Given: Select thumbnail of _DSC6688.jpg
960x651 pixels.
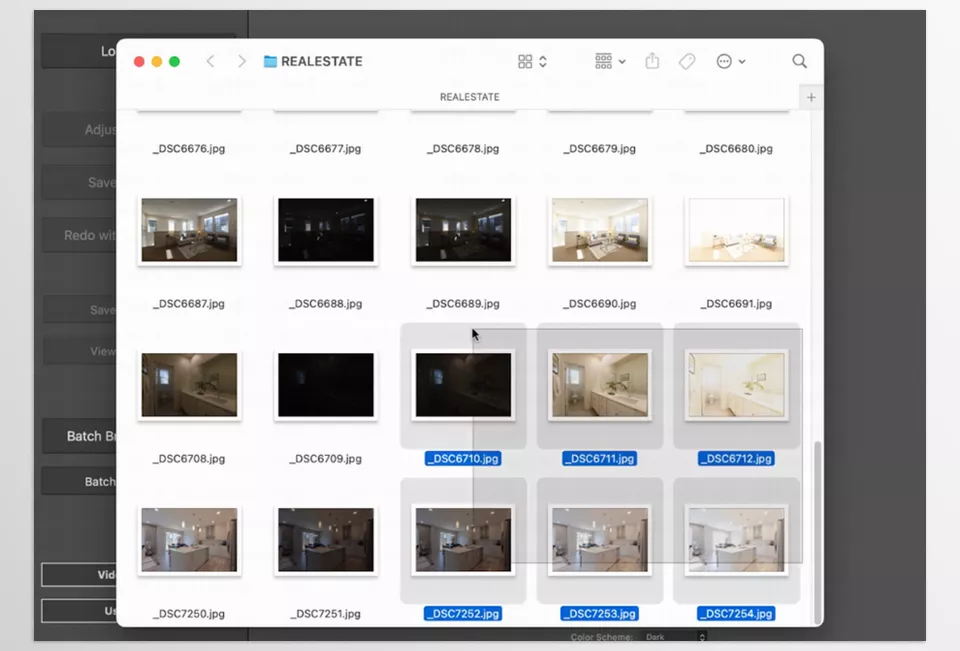Looking at the screenshot, I should point(326,230).
